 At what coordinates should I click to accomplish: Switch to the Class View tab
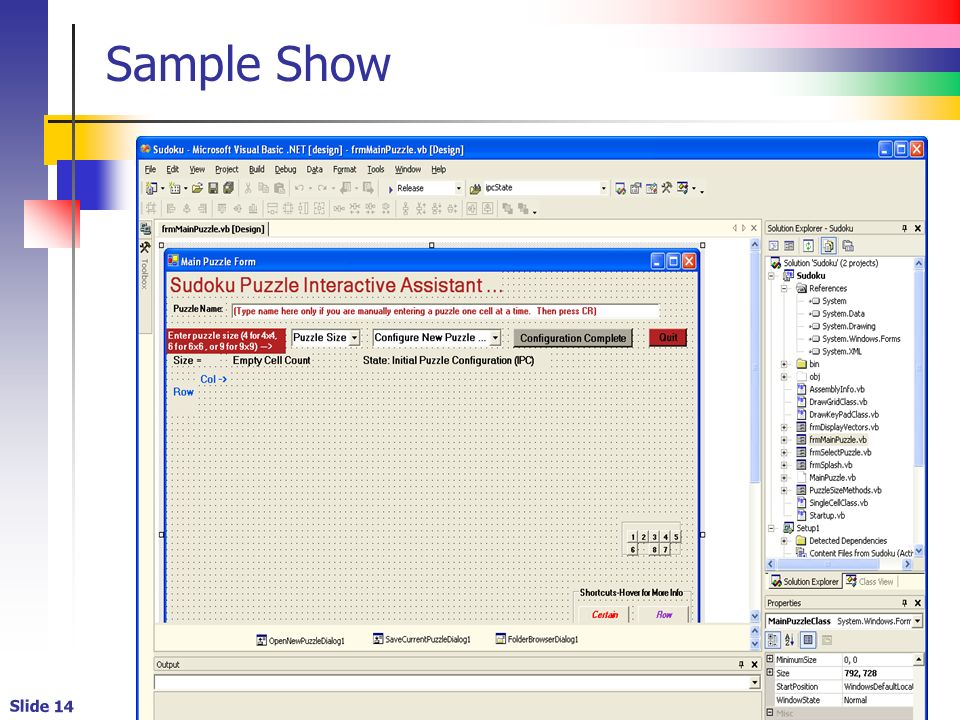[870, 582]
